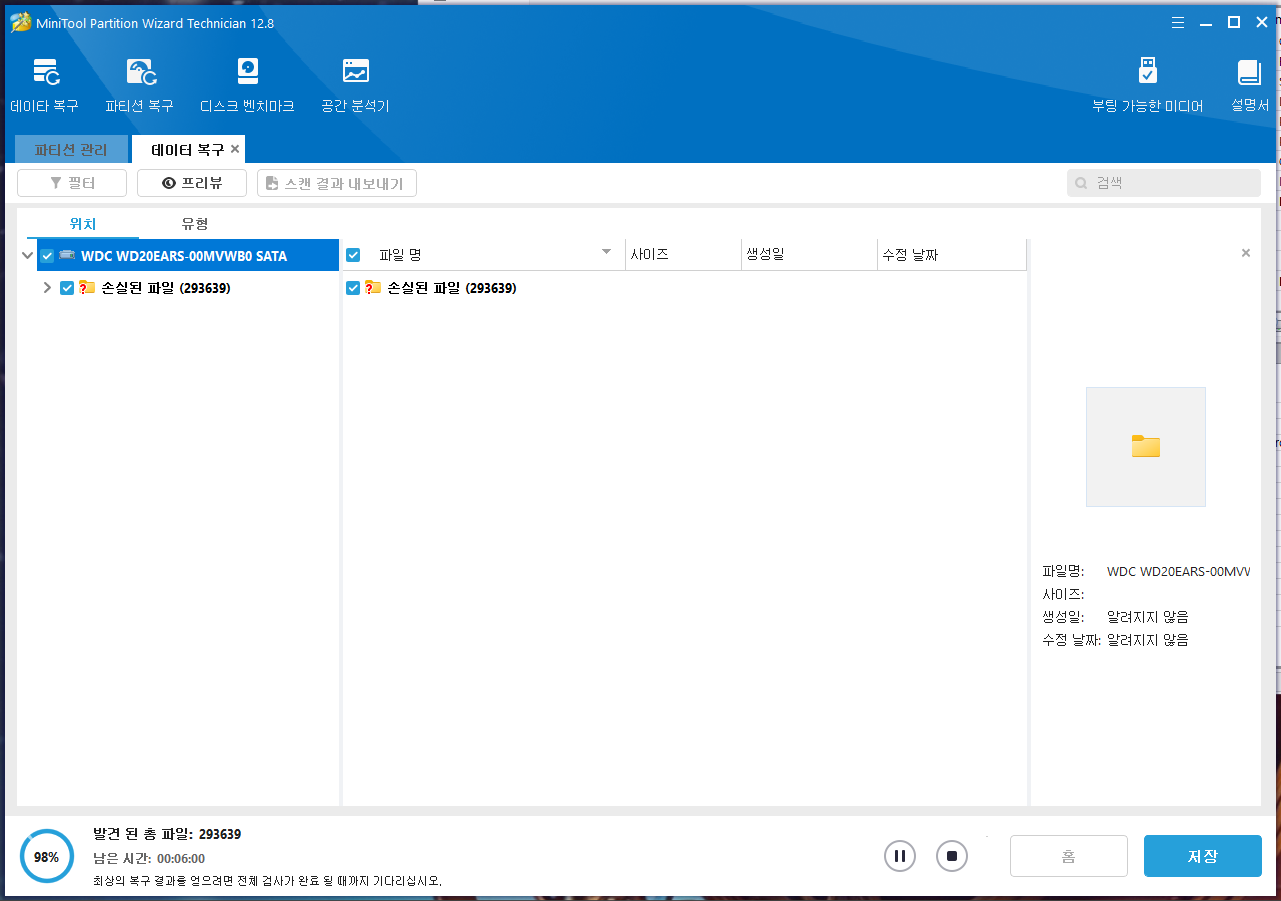Viewport: 1281px width, 901px height.
Task: Click 스캔 결과 내보내기 button
Action: [337, 183]
